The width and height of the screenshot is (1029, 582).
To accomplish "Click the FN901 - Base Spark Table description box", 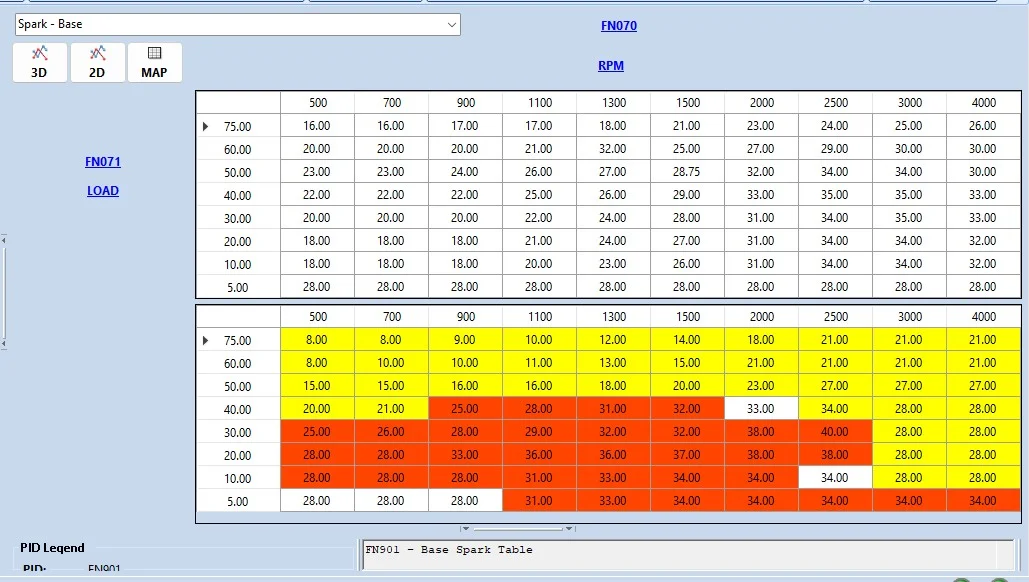I will coord(688,555).
